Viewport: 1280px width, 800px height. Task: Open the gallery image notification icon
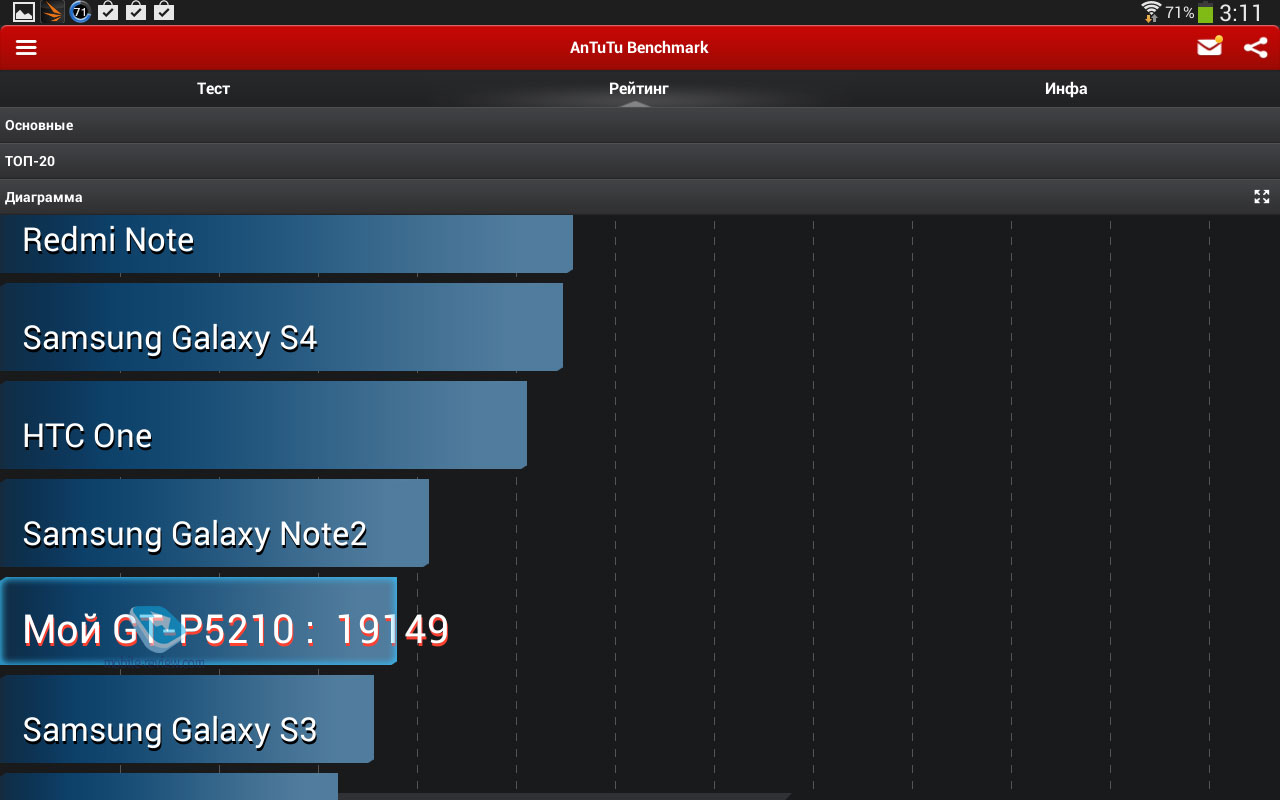point(24,12)
